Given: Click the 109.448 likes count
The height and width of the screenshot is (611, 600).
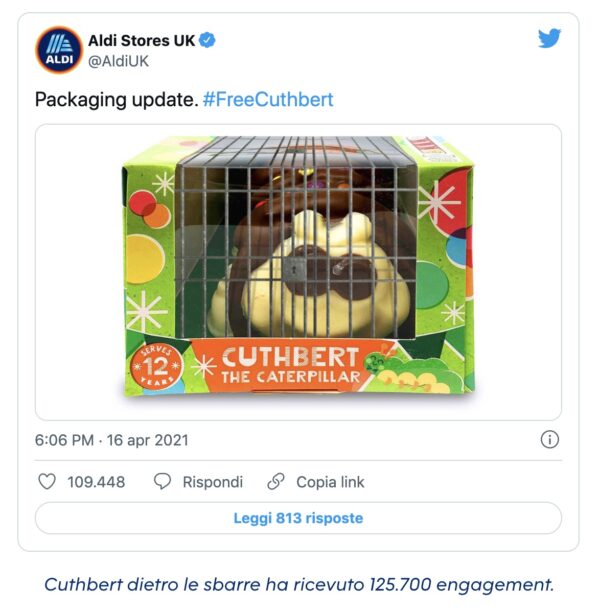Looking at the screenshot, I should pos(96,482).
